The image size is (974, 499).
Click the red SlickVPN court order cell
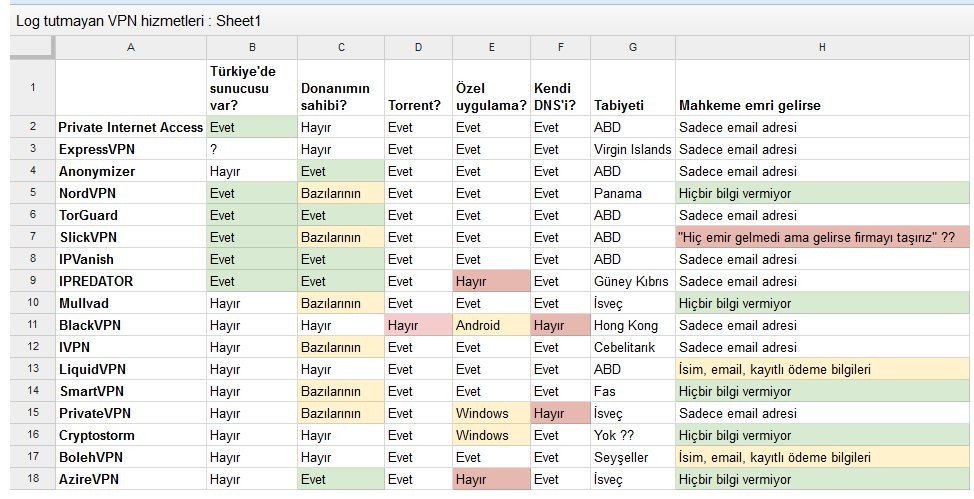click(822, 237)
